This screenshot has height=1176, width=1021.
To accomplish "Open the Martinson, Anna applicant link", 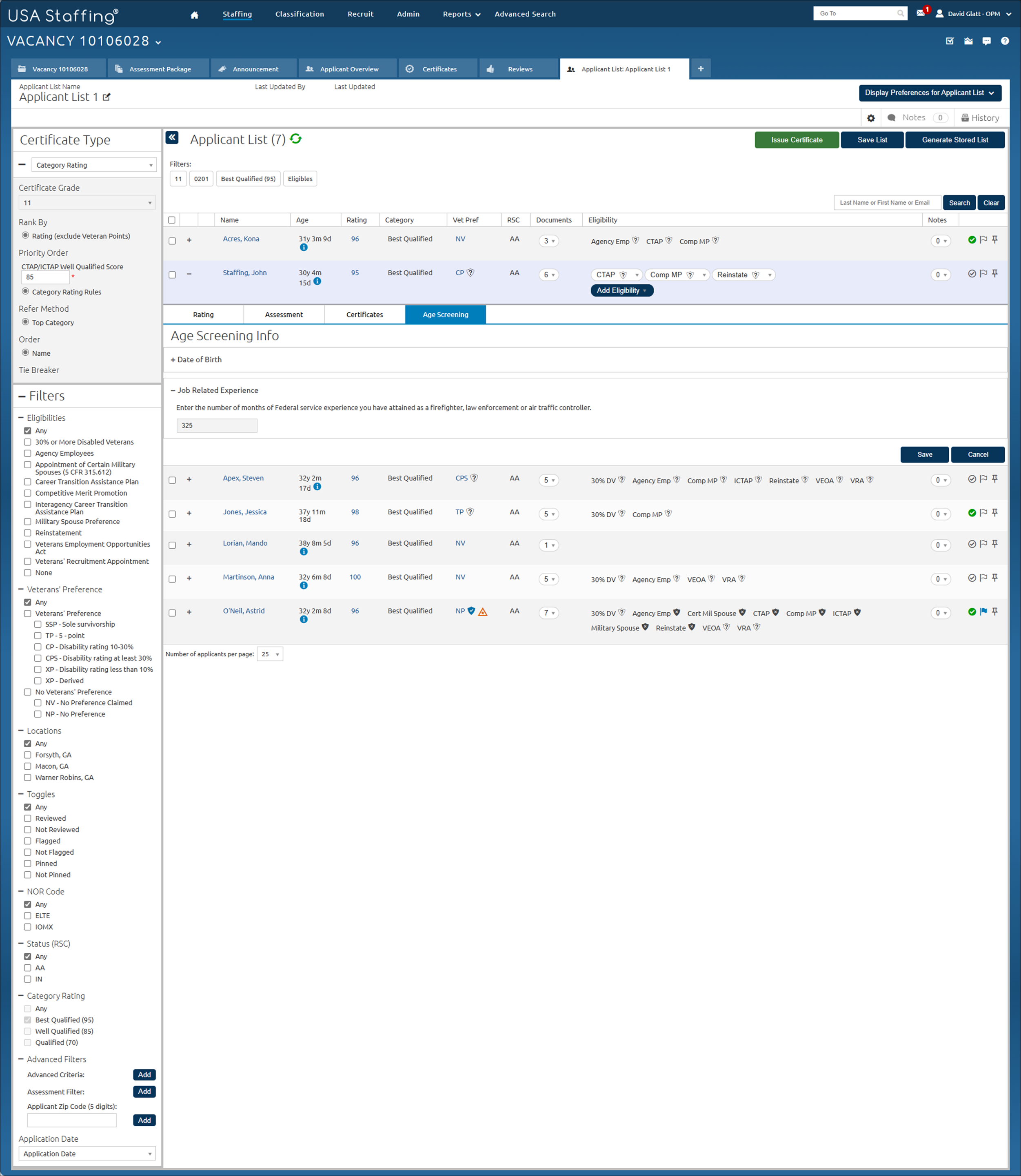I will point(248,577).
